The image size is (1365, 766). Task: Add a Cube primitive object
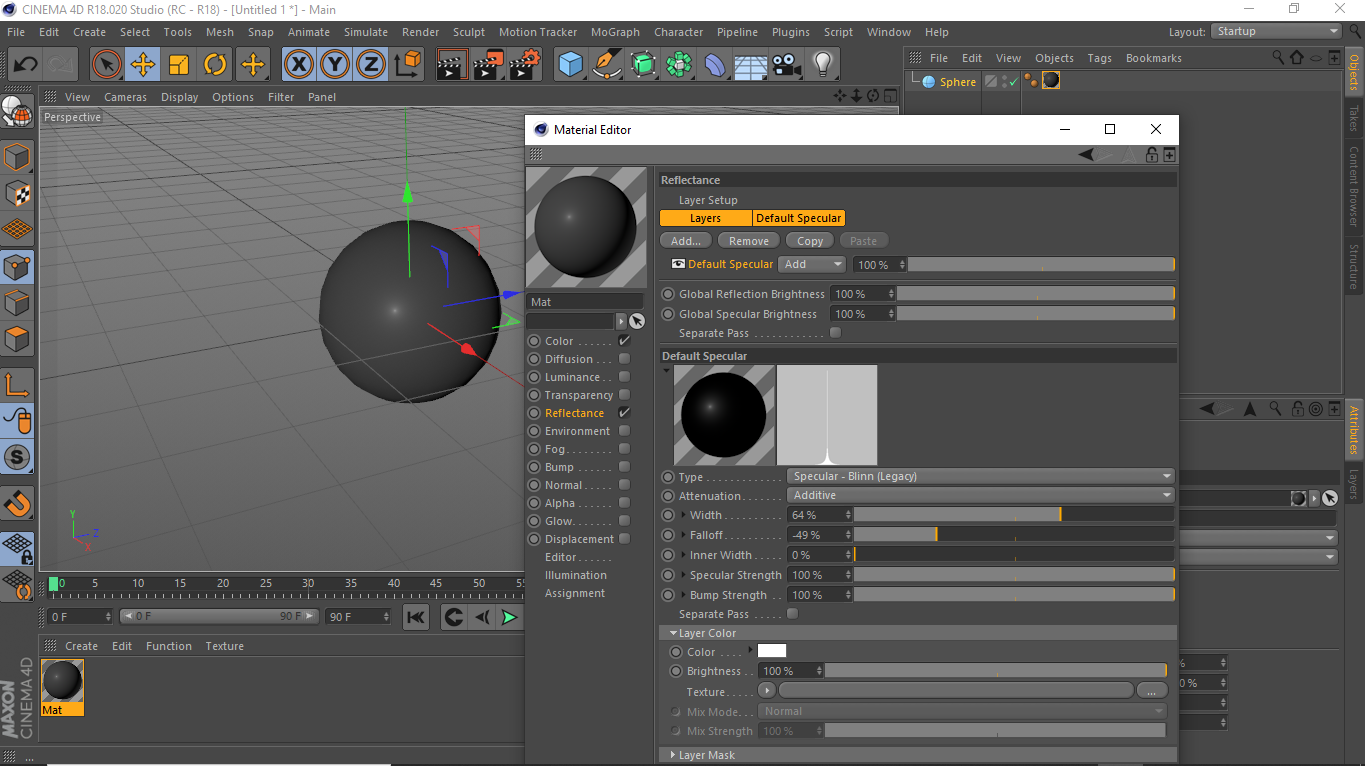(571, 65)
